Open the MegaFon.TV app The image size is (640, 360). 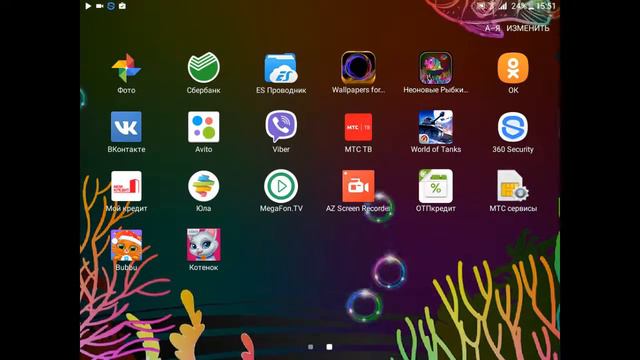pos(281,186)
